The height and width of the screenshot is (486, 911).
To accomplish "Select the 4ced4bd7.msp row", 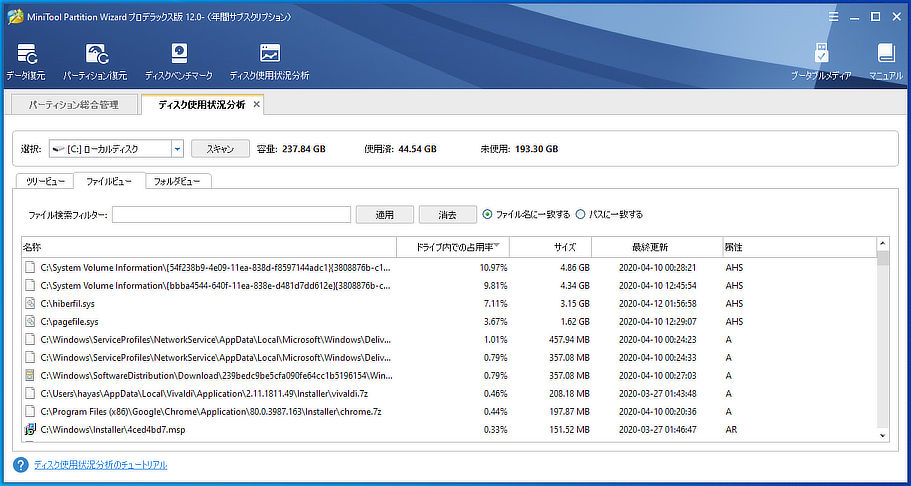I will [x=449, y=430].
